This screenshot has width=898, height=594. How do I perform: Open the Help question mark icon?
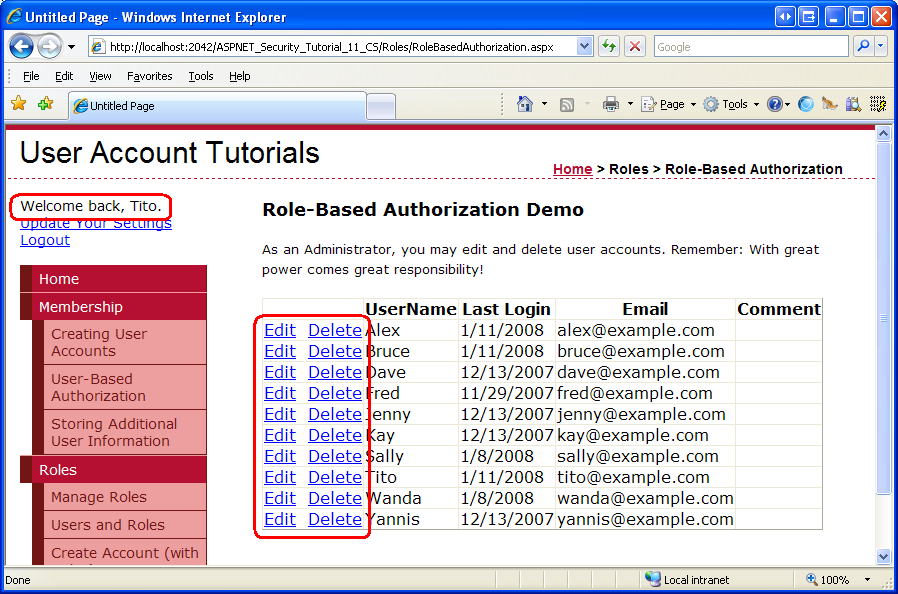[x=774, y=104]
